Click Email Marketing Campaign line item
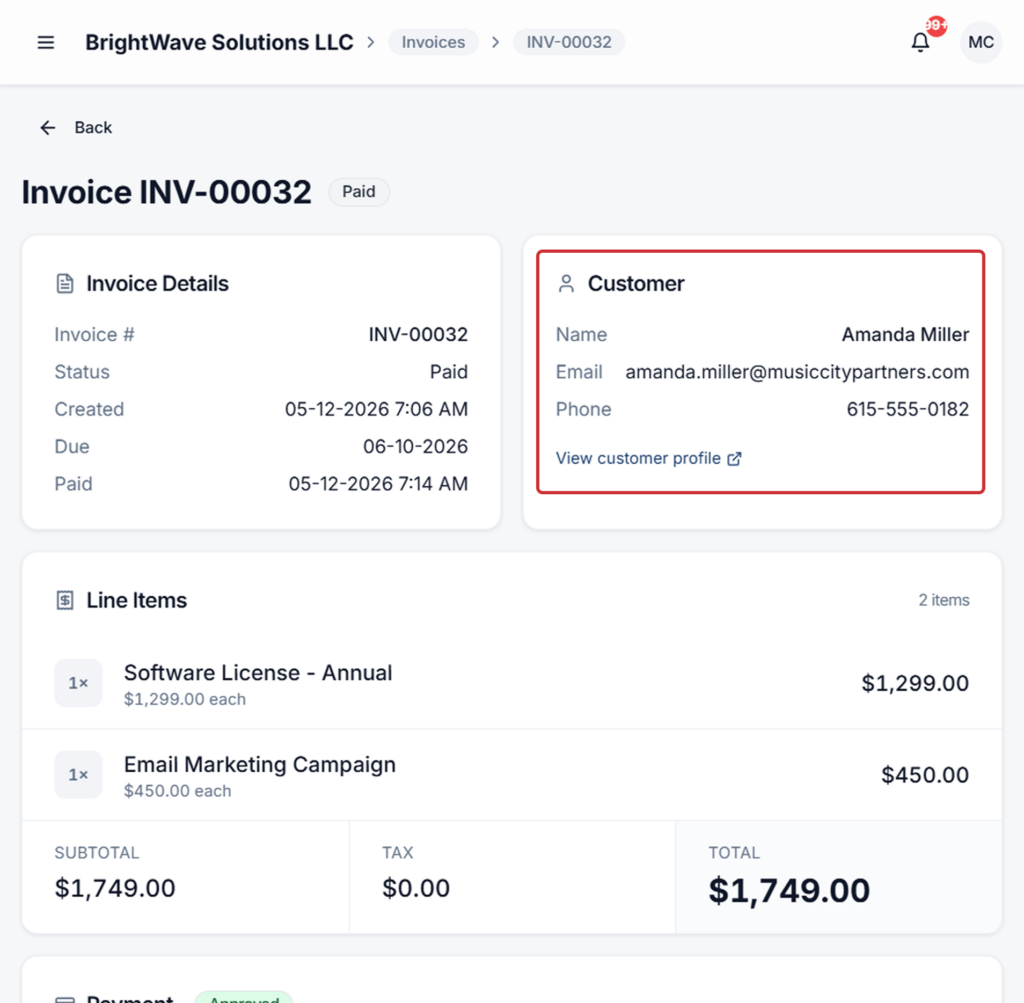 click(x=260, y=764)
